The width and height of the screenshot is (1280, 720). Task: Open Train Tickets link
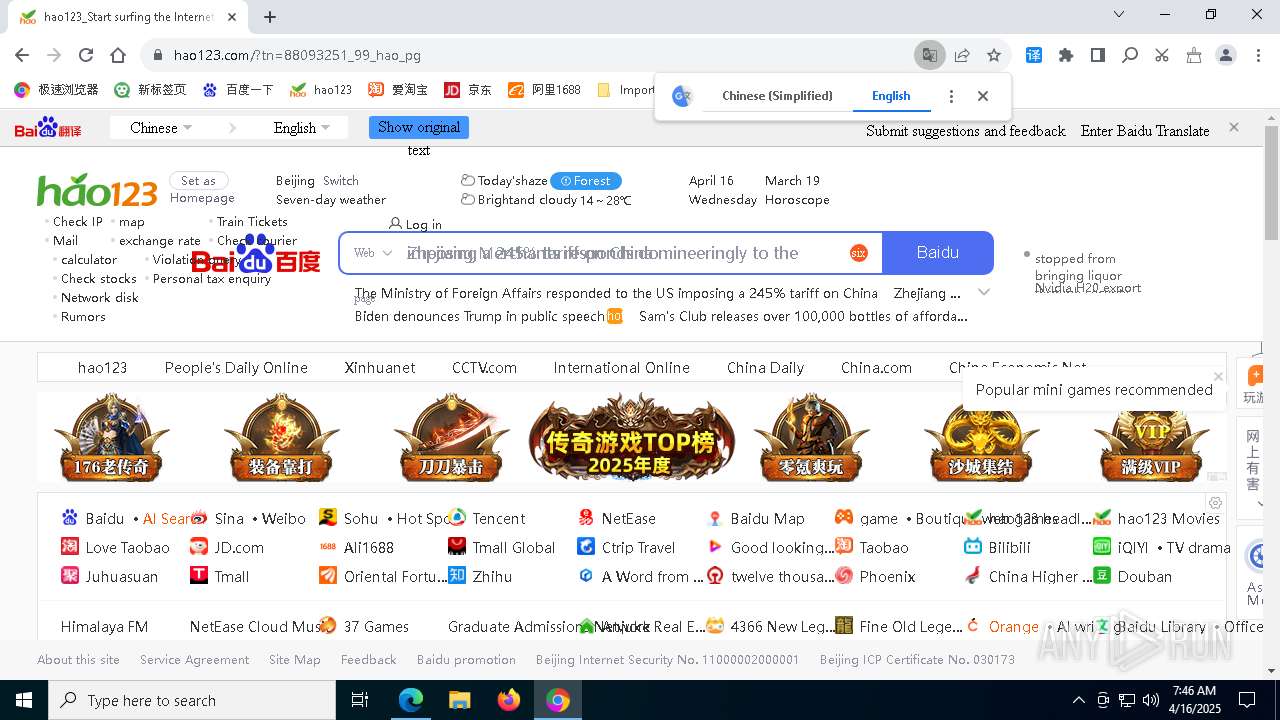point(252,222)
